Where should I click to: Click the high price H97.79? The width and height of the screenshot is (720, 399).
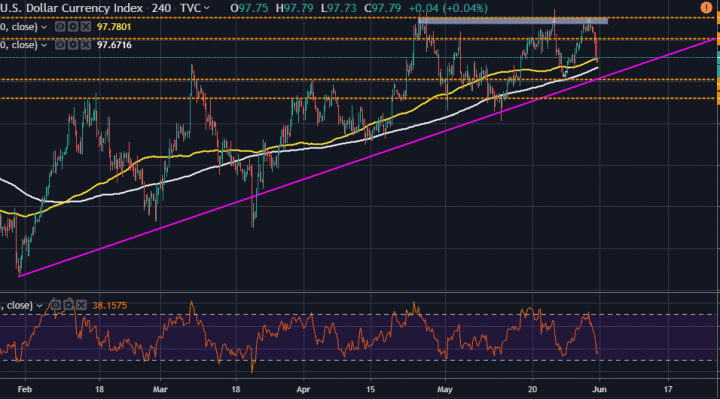pyautogui.click(x=294, y=8)
